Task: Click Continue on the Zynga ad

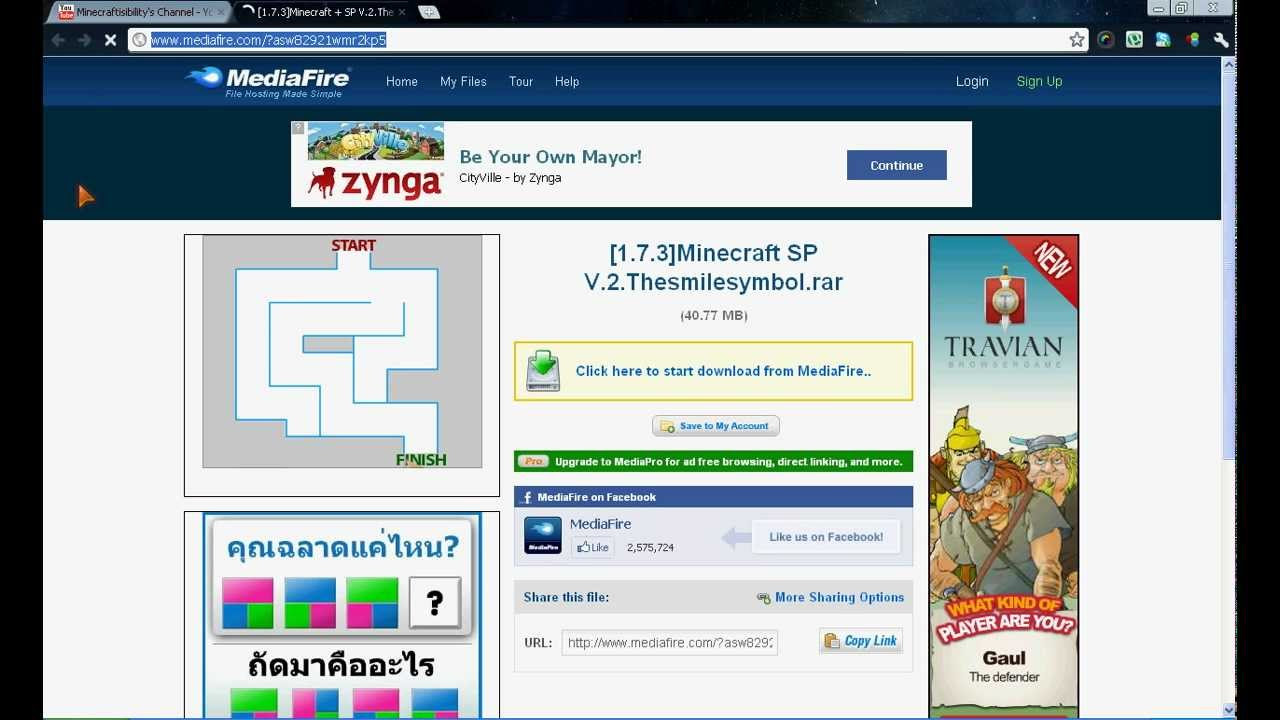Action: (896, 165)
